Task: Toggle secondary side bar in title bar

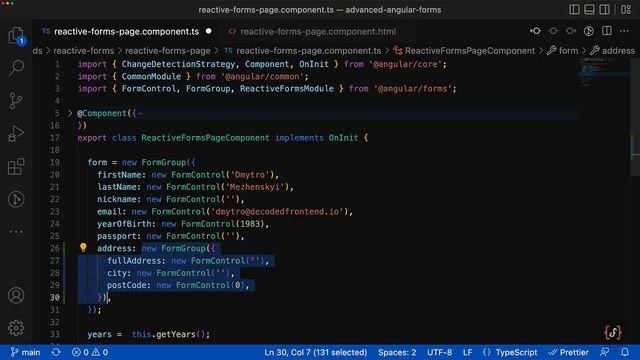Action: click(x=604, y=9)
